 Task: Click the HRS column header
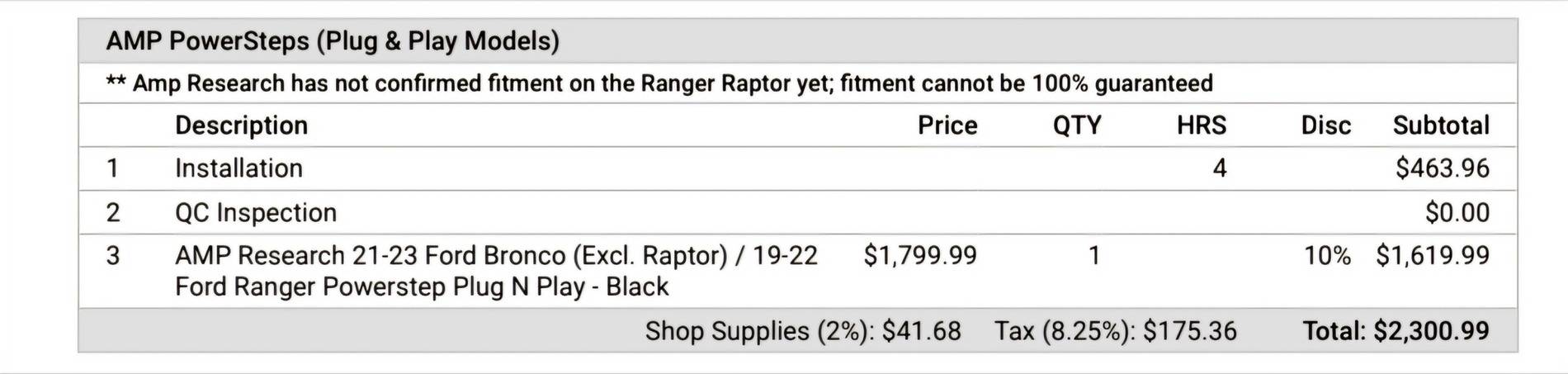pyautogui.click(x=1202, y=125)
